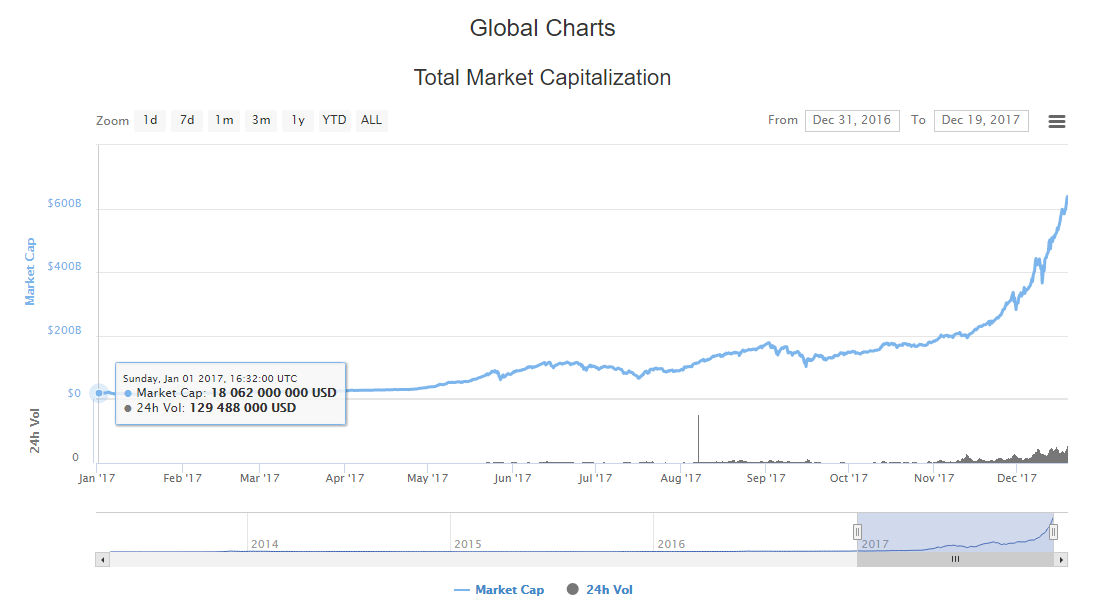The image size is (1113, 604).
Task: Click the scrollbar right arrow
Action: (1061, 559)
